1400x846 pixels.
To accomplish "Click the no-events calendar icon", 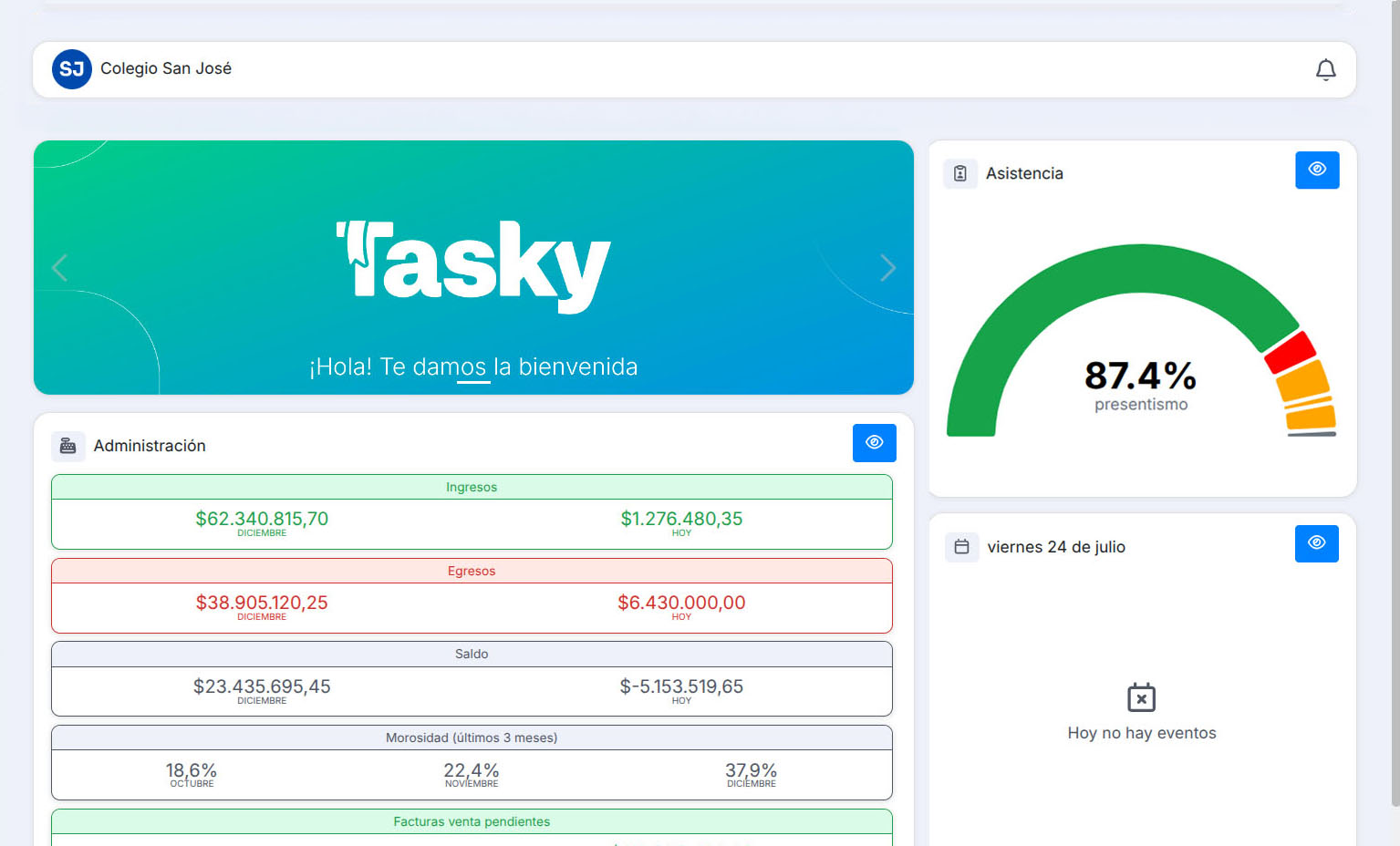I will coord(1141,697).
